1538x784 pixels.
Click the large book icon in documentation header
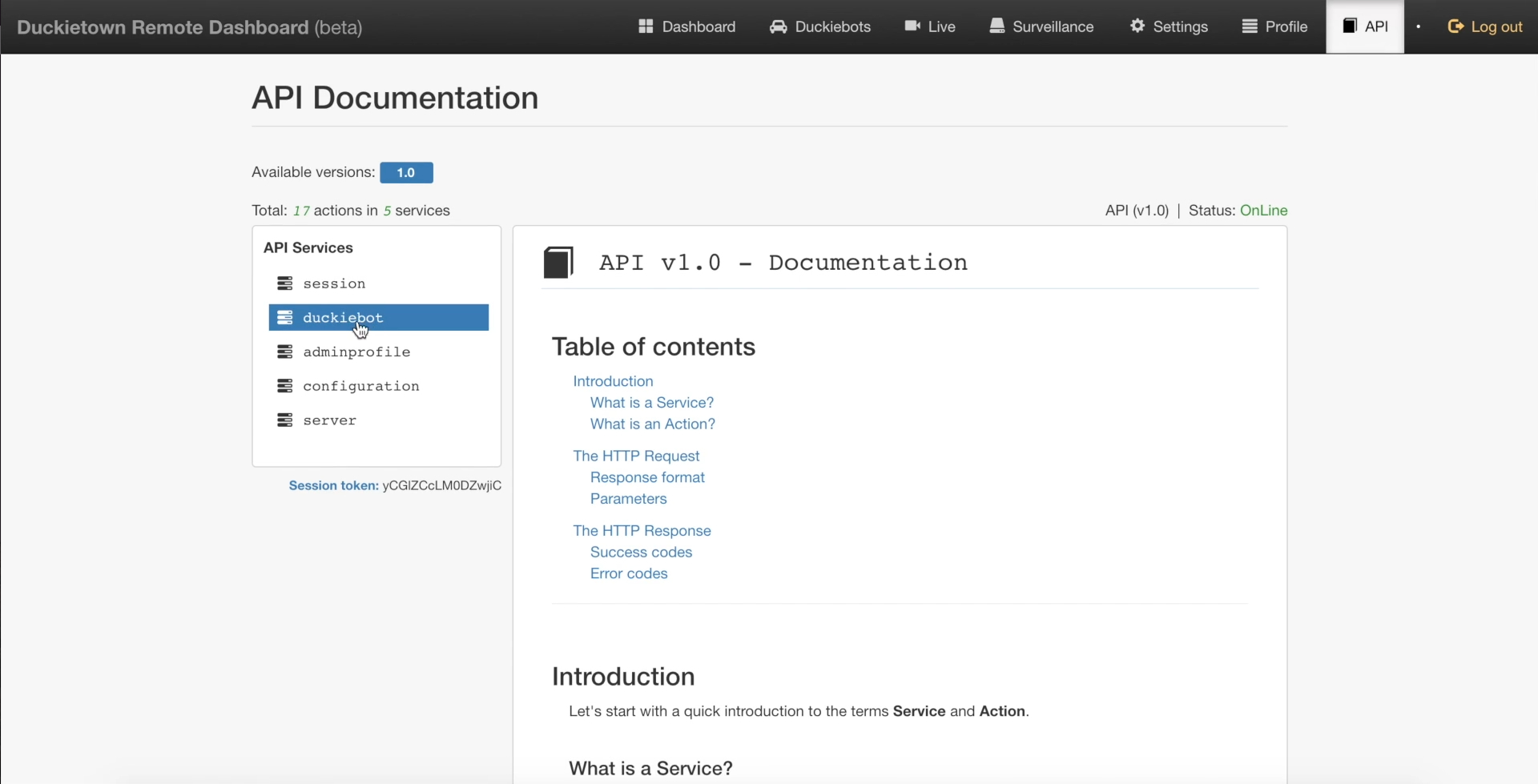click(x=558, y=263)
